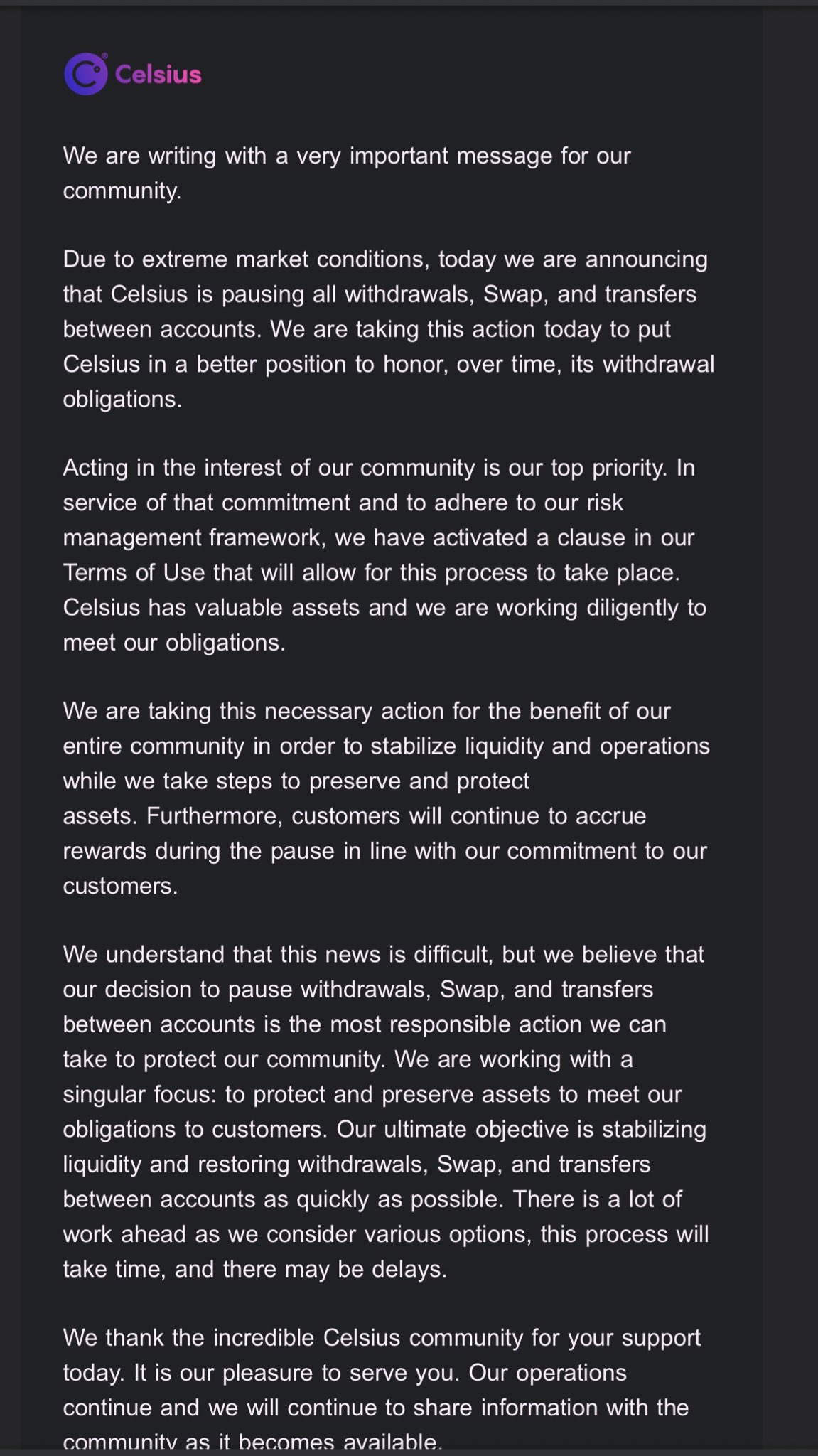The width and height of the screenshot is (818, 1456).
Task: Select "stabilize liquidity and operations" text
Action: click(x=540, y=746)
